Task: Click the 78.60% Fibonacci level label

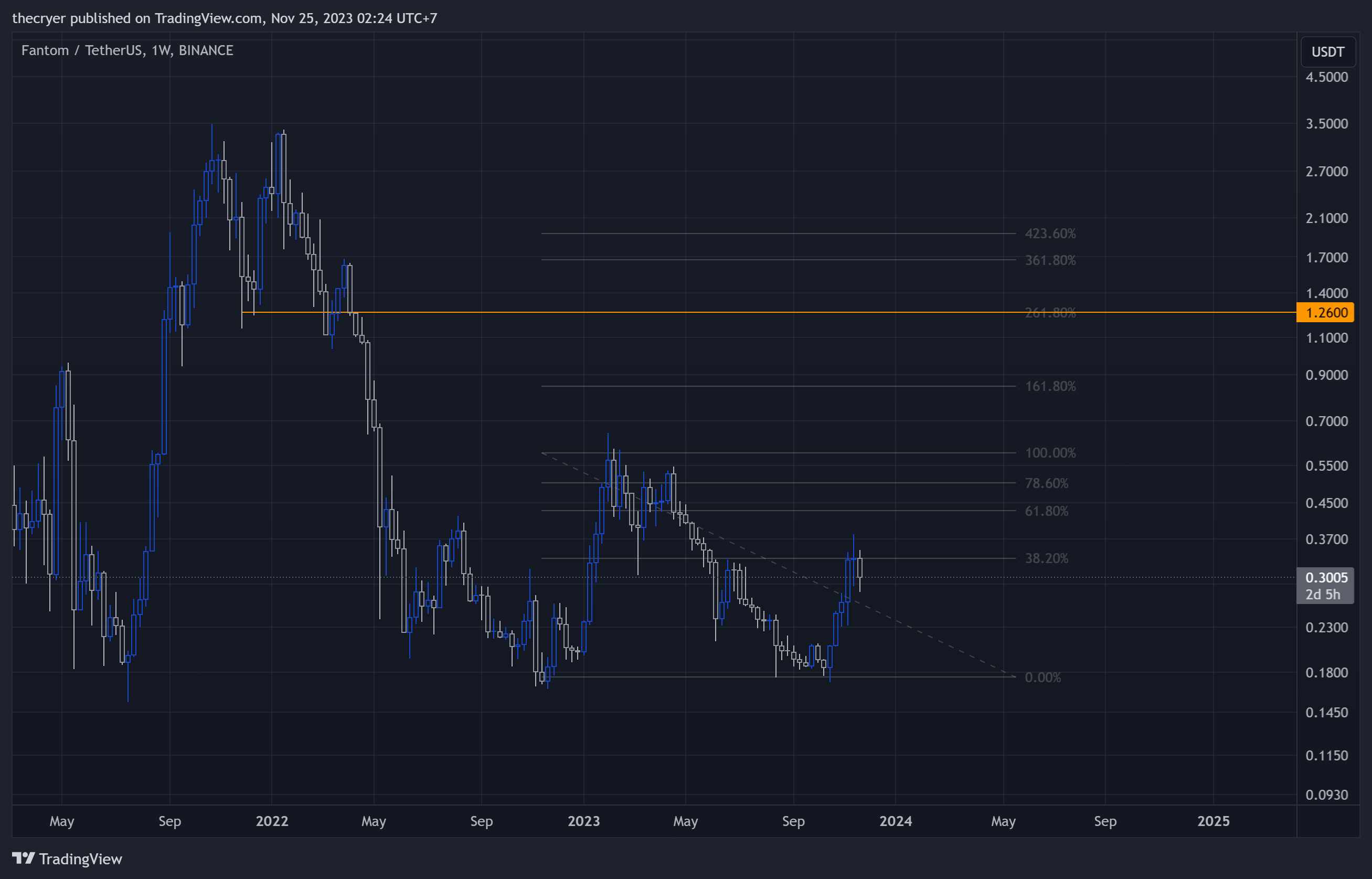Action: click(1046, 483)
